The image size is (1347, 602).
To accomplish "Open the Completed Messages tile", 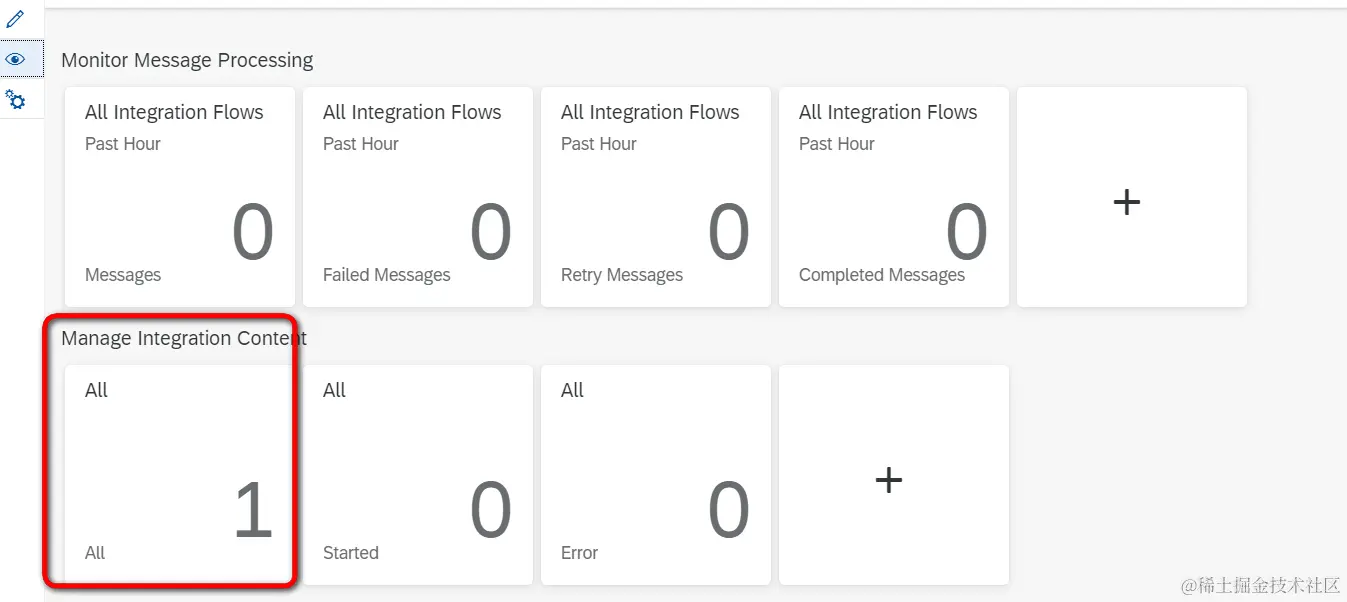I will click(x=893, y=198).
